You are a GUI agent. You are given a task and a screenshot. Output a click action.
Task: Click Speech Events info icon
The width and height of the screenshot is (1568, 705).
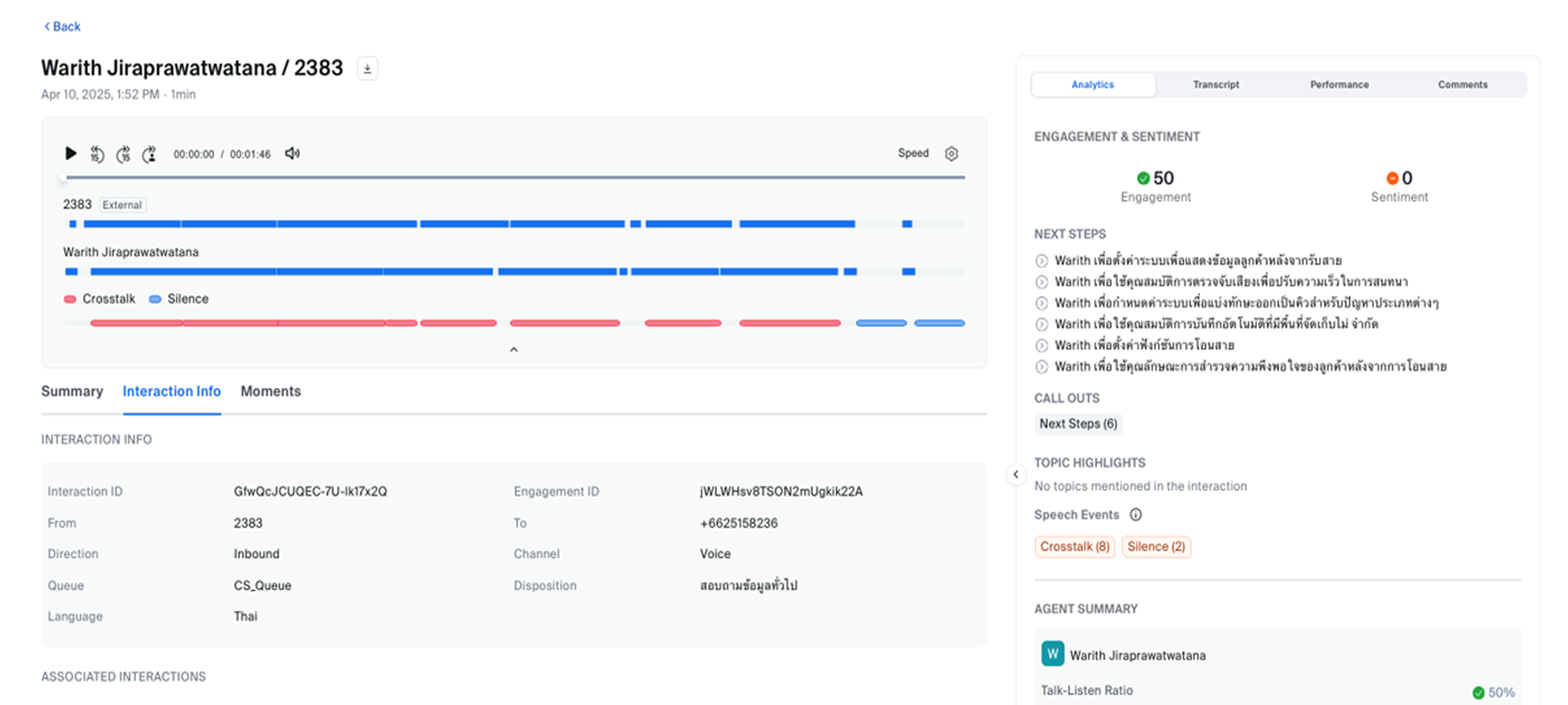pos(1136,515)
